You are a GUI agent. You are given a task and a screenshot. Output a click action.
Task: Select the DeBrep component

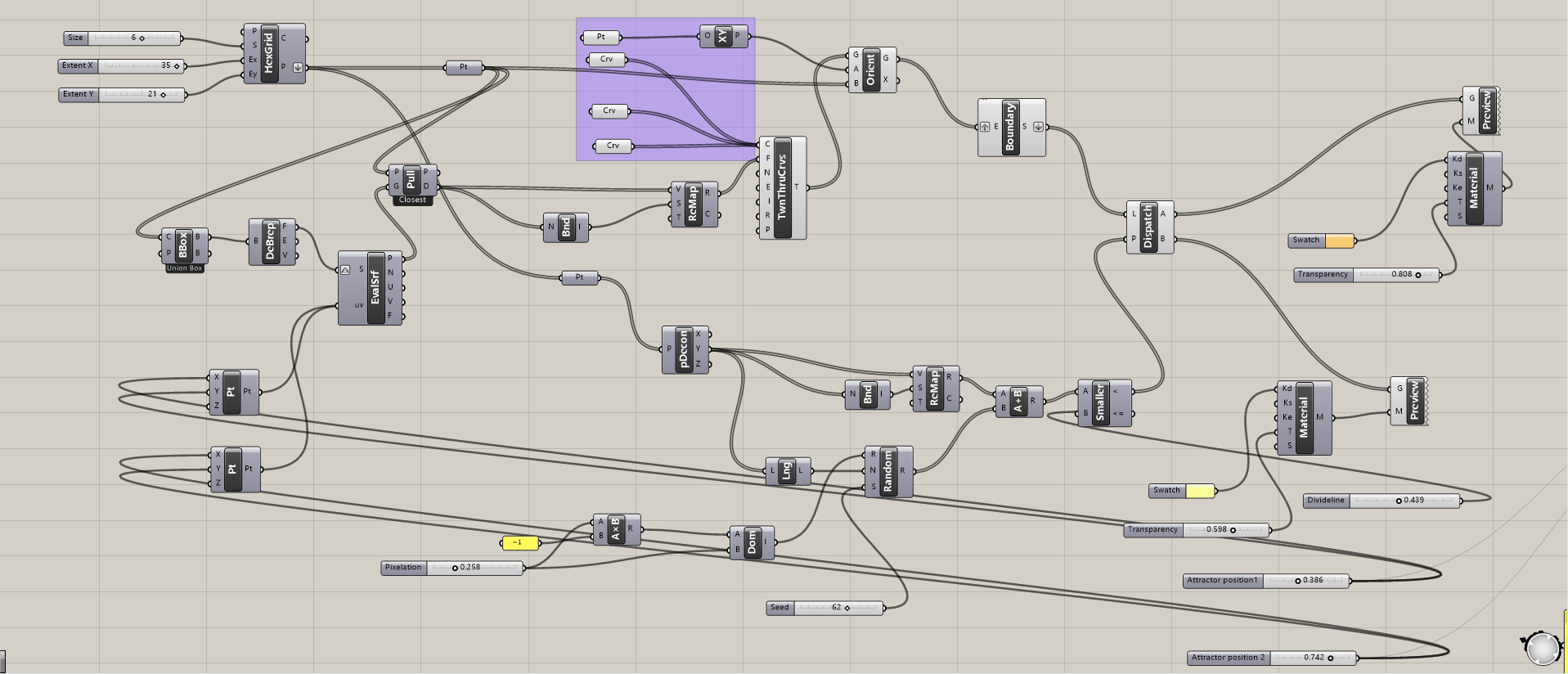tap(271, 241)
